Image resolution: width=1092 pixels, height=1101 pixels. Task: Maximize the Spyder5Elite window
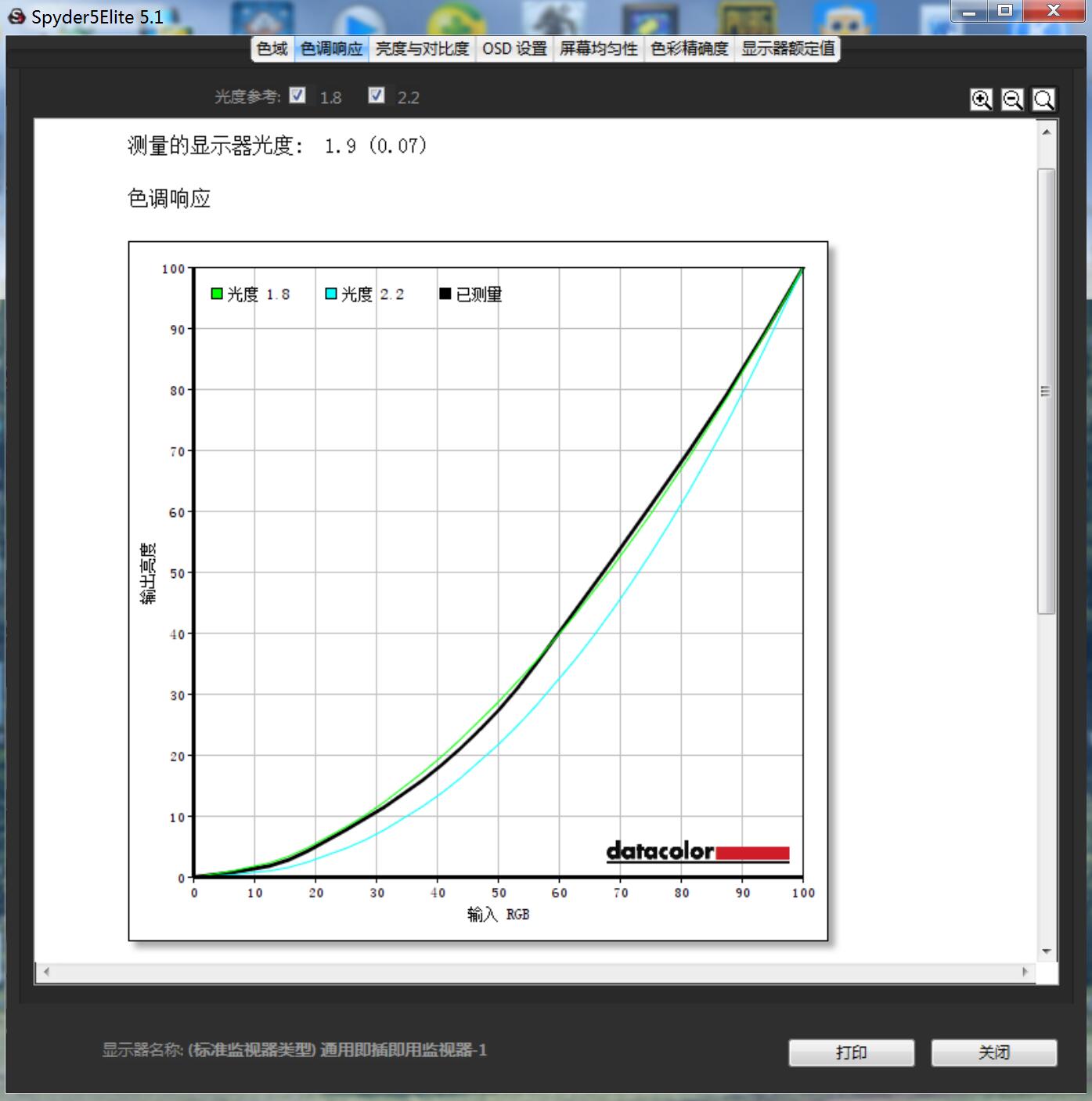[1006, 11]
